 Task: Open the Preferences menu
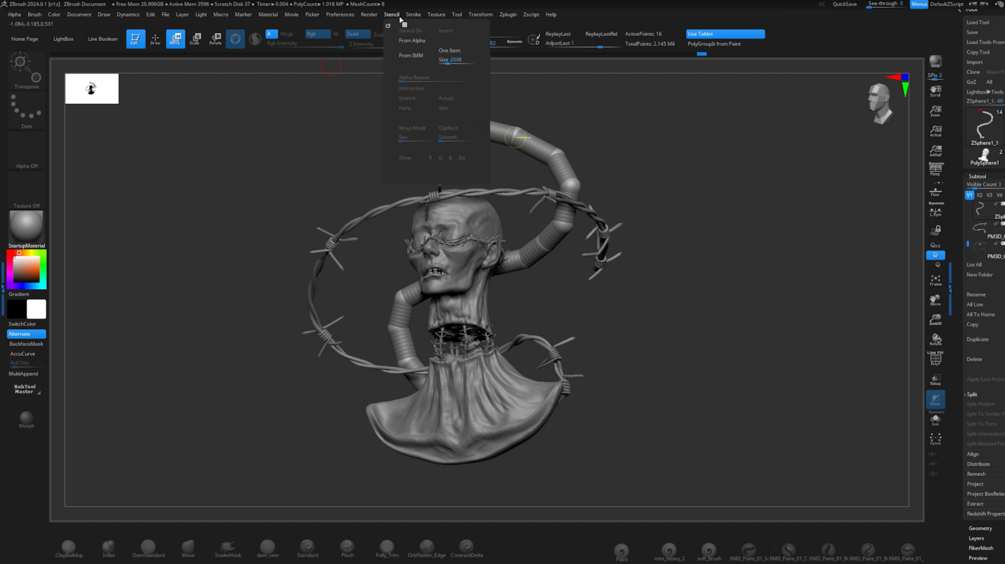click(x=339, y=15)
